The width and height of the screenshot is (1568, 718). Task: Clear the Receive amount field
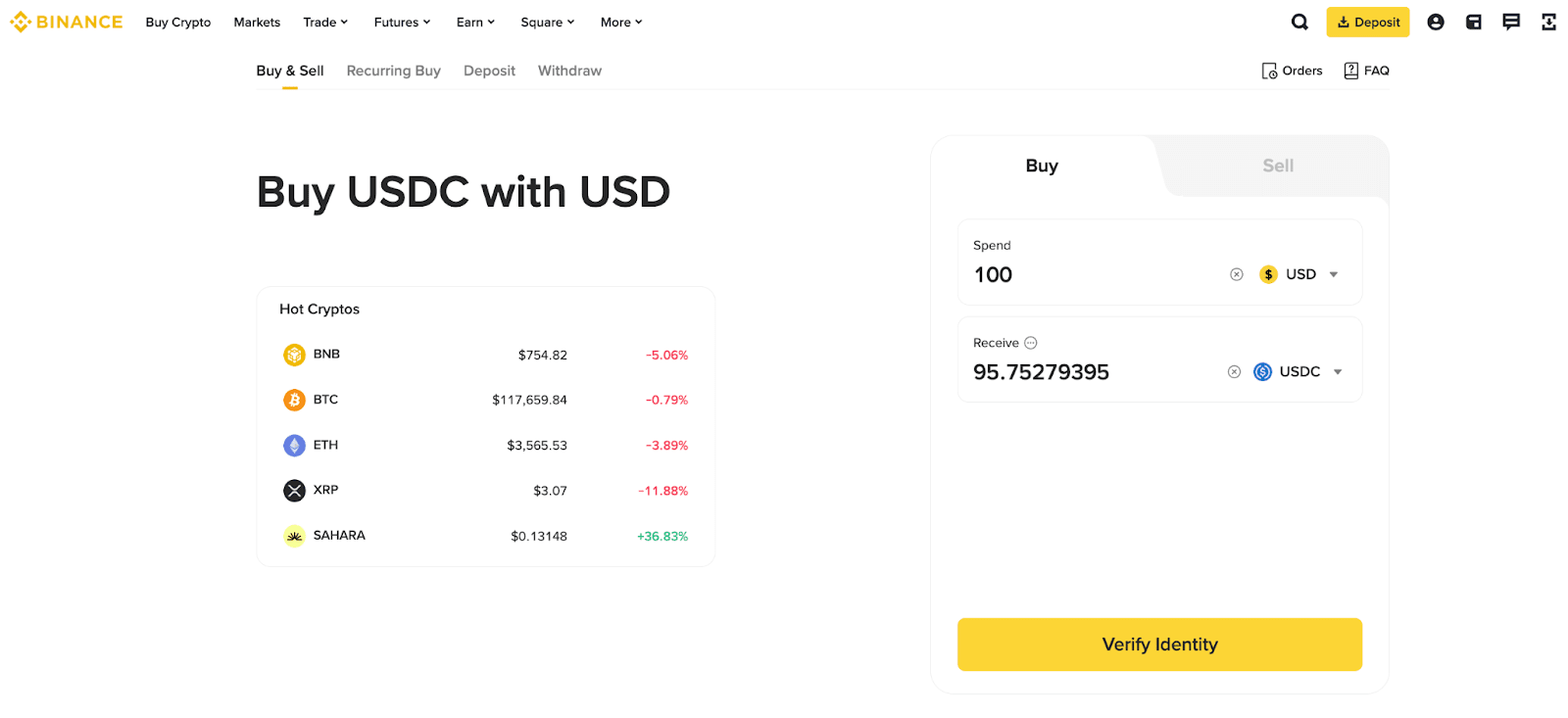(x=1235, y=372)
